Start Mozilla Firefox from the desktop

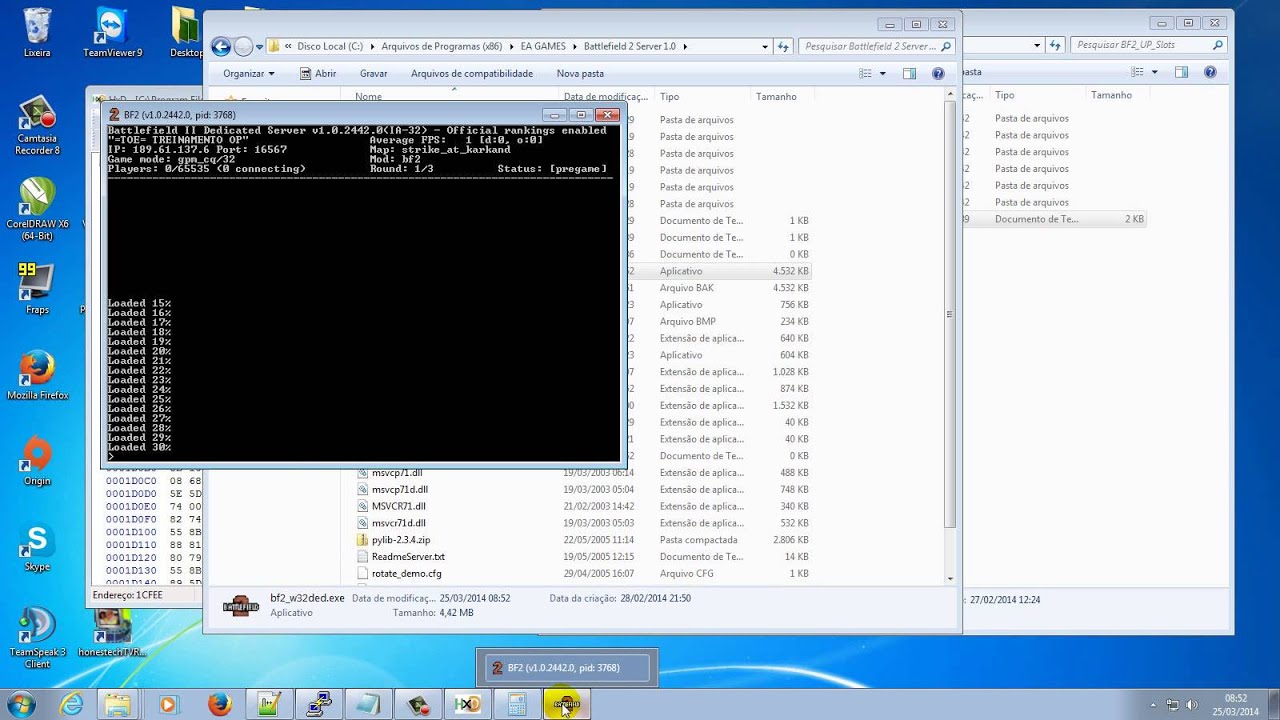click(x=37, y=375)
